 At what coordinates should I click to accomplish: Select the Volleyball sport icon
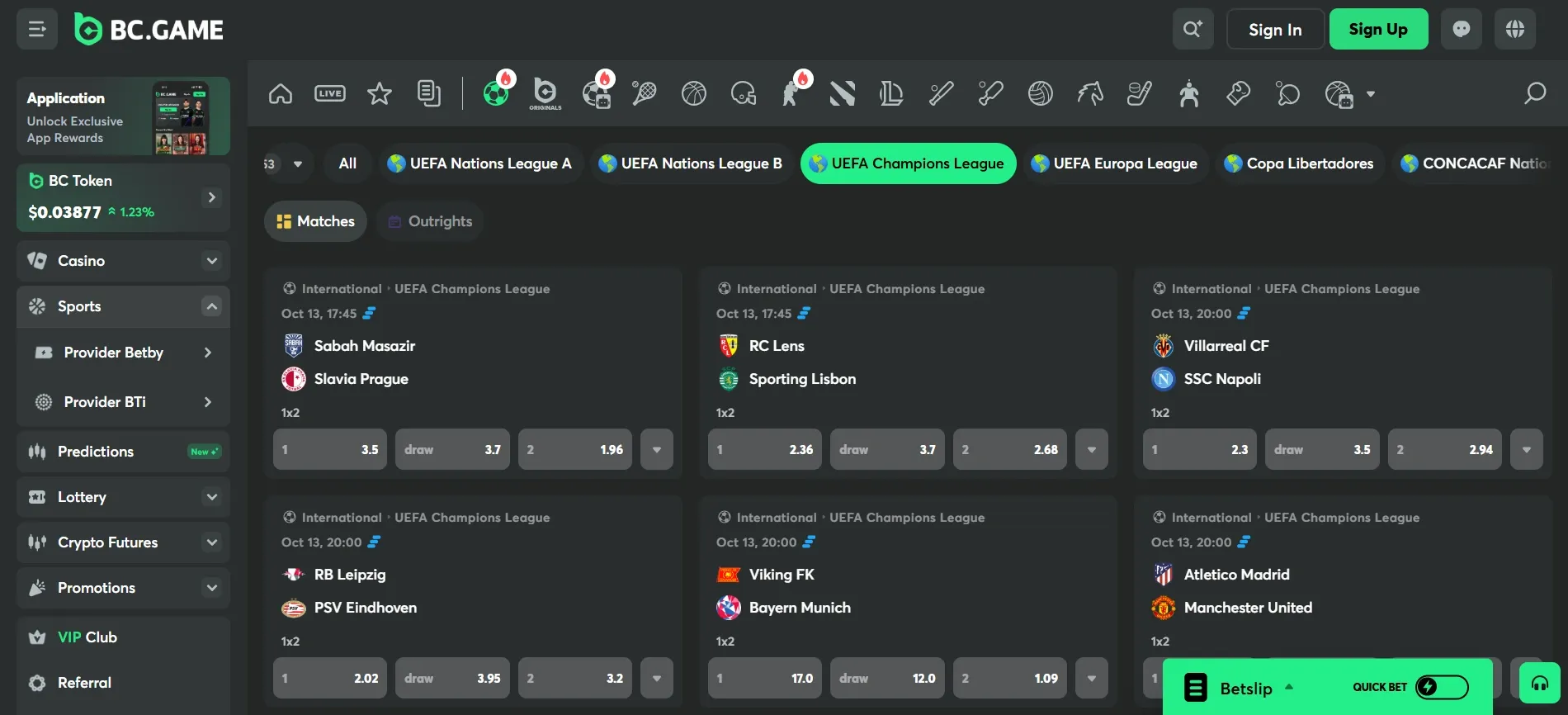coord(1041,94)
